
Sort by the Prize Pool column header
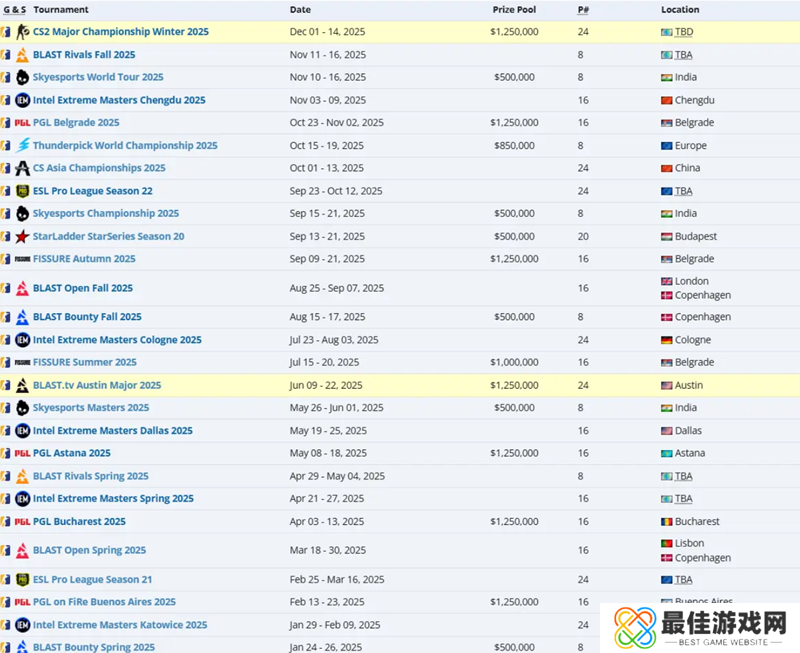[x=515, y=9]
